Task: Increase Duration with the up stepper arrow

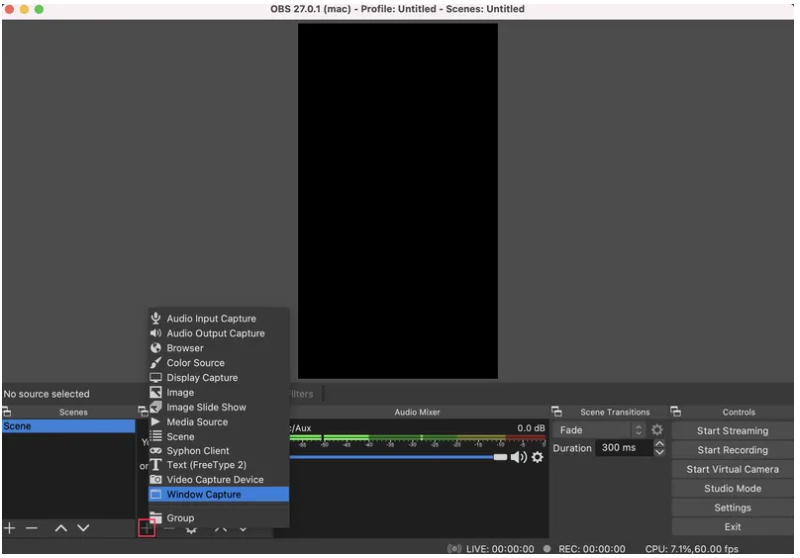Action: pyautogui.click(x=659, y=443)
